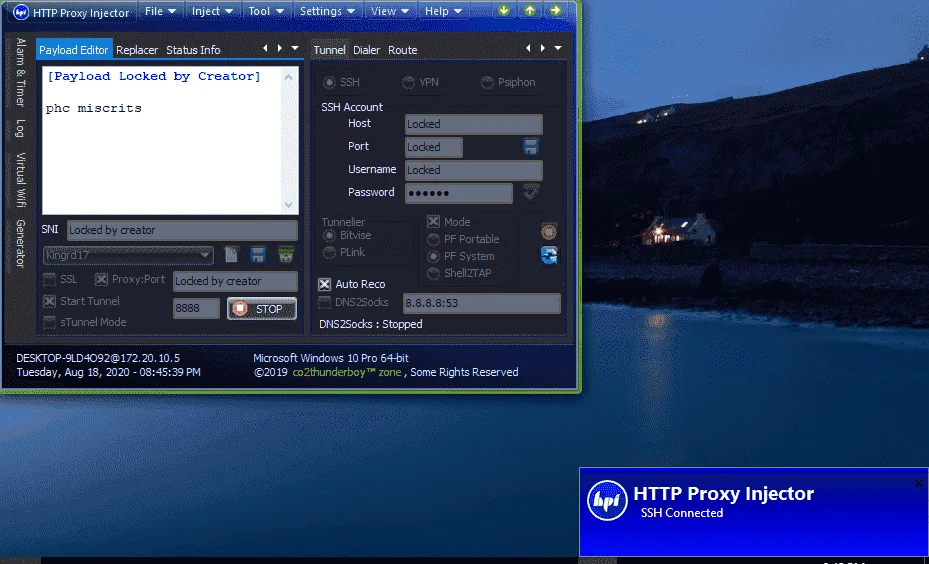Switch to the Replacer tab
This screenshot has height=564, width=929.
(x=137, y=50)
